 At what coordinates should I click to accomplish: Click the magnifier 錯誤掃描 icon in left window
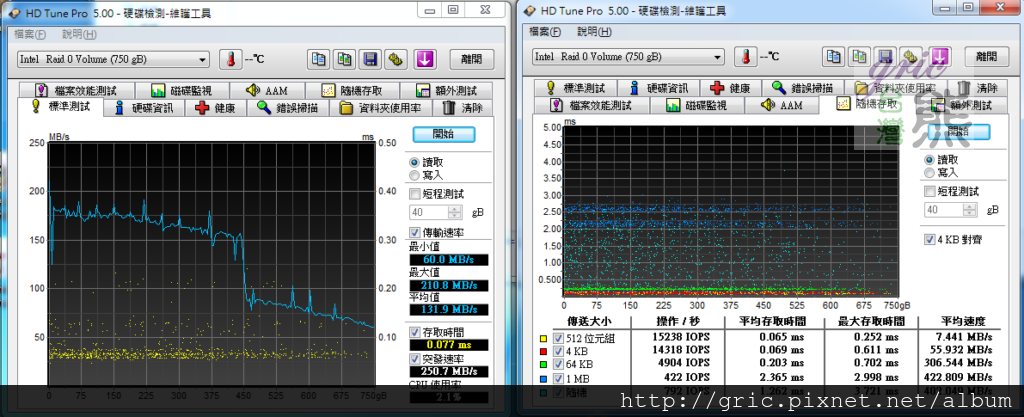(263, 108)
